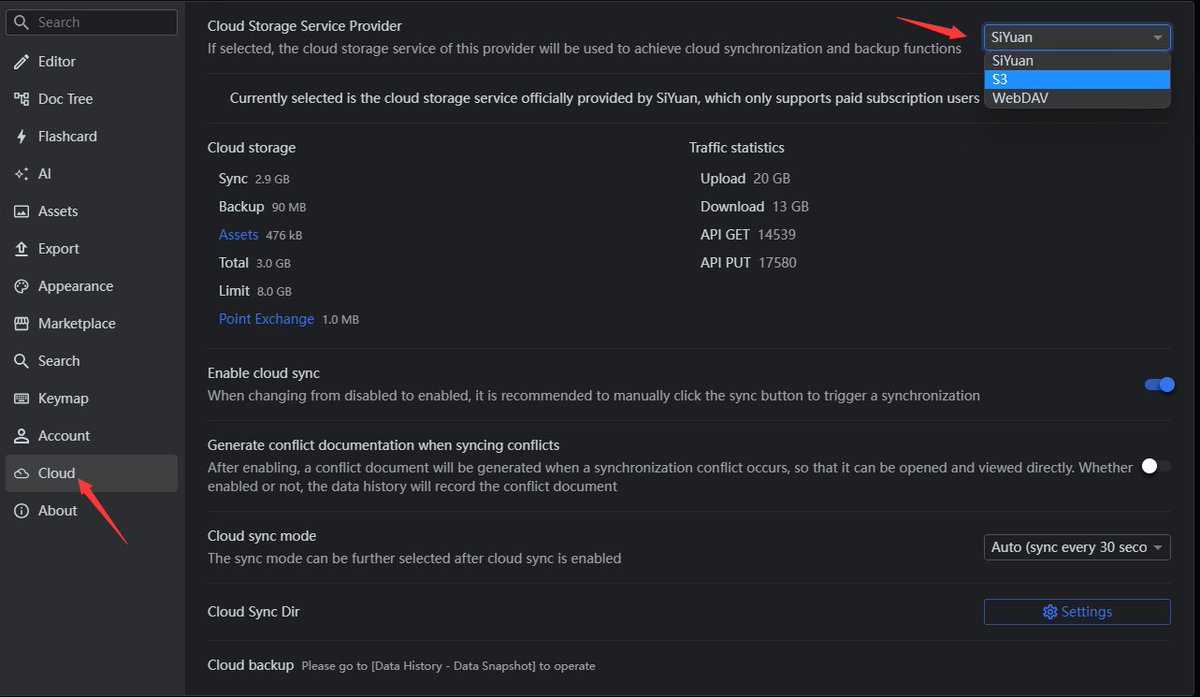This screenshot has height=697, width=1200.
Task: Focus the settings Search field
Action: tap(92, 22)
